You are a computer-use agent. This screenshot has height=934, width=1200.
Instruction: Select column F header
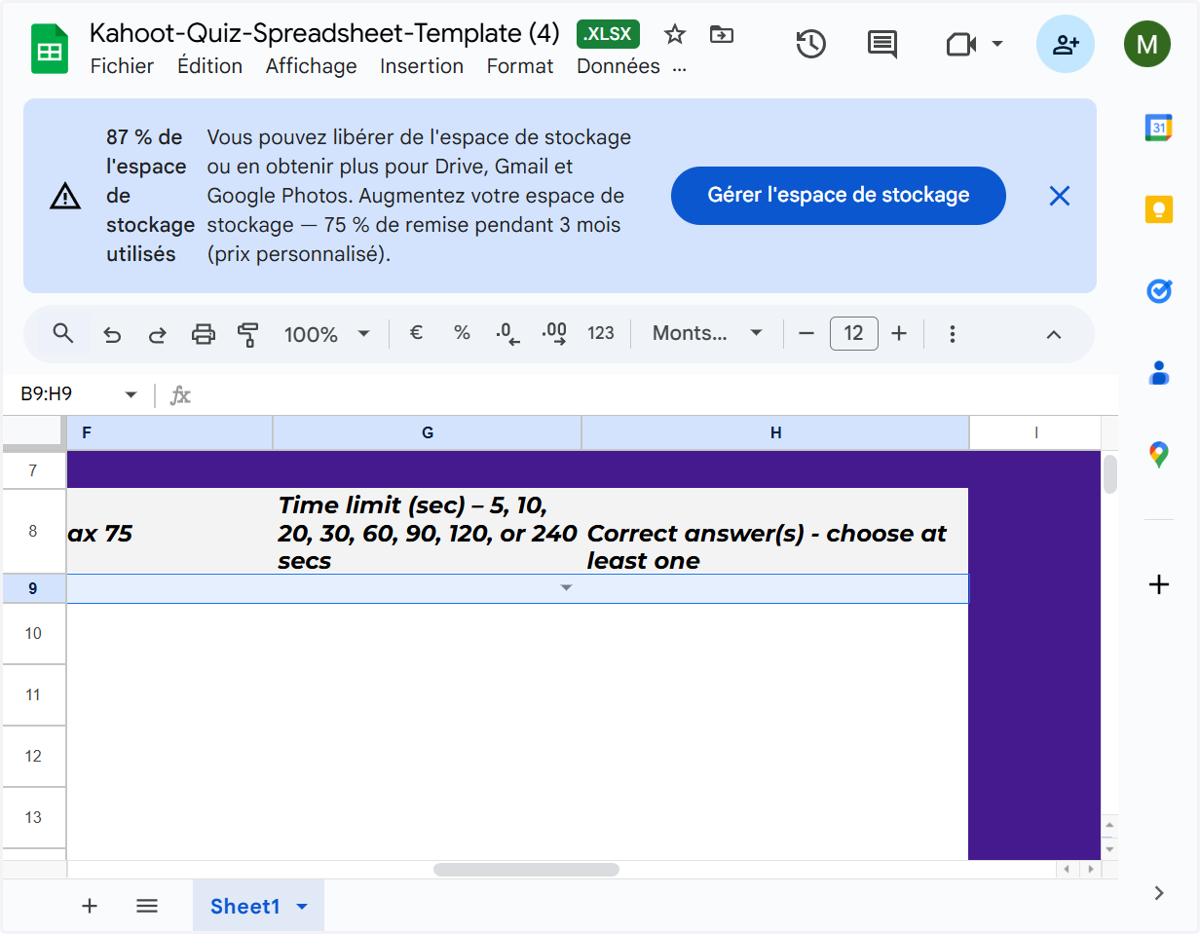pyautogui.click(x=170, y=433)
